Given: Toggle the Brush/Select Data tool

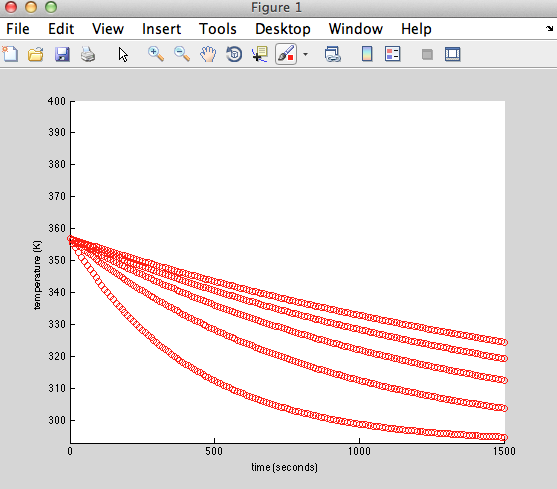Looking at the screenshot, I should 286,54.
